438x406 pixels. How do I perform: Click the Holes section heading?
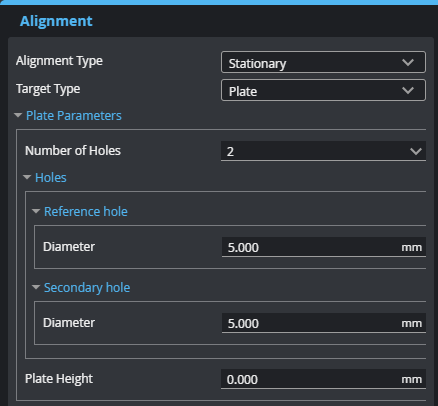point(51,178)
